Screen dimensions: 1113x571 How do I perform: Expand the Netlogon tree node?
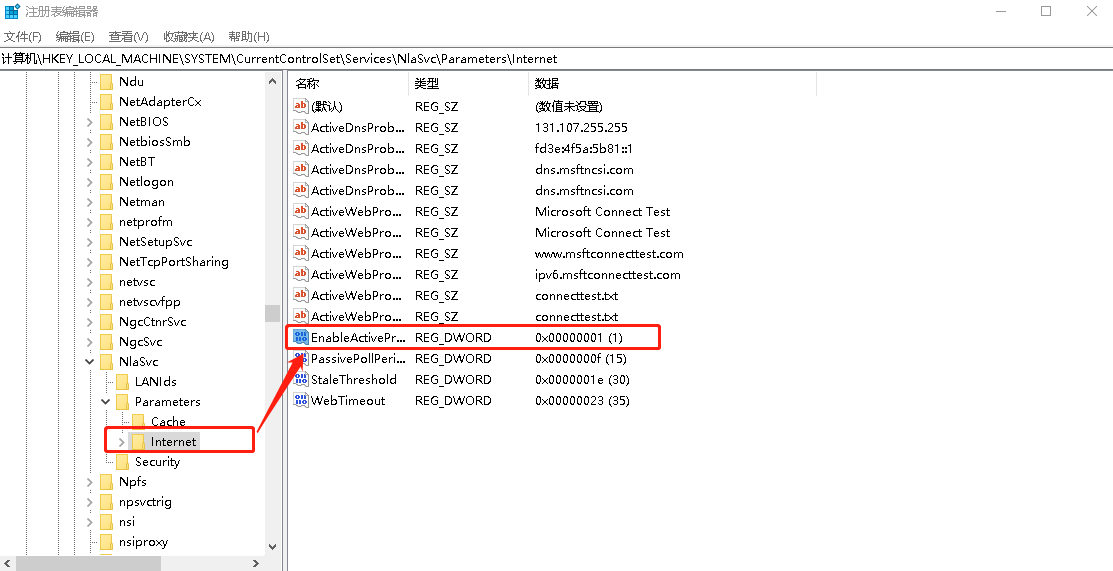89,182
